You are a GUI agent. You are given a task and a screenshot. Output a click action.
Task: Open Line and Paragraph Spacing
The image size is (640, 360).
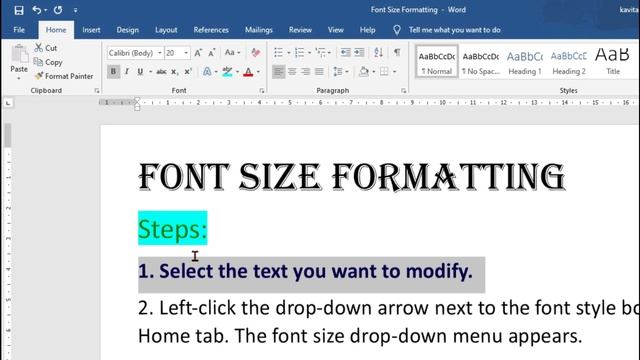(x=338, y=72)
